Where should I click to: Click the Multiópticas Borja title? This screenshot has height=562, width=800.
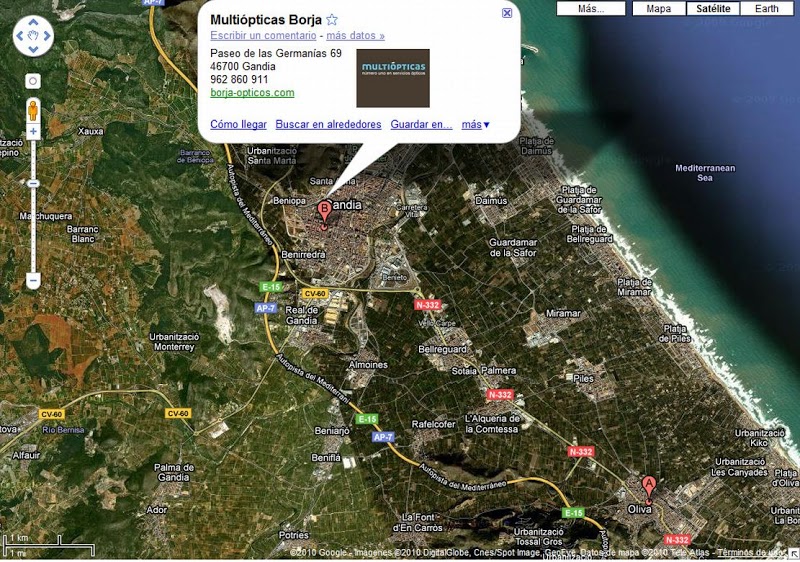[266, 20]
